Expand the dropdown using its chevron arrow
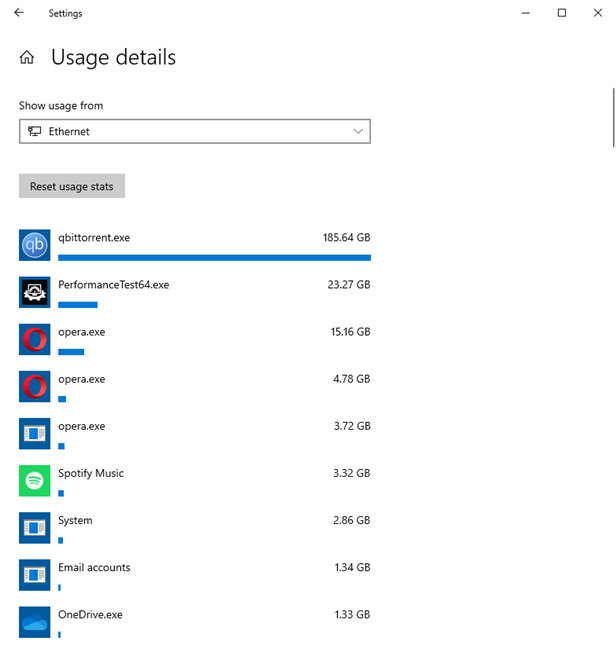This screenshot has width=616, height=648. tap(358, 131)
